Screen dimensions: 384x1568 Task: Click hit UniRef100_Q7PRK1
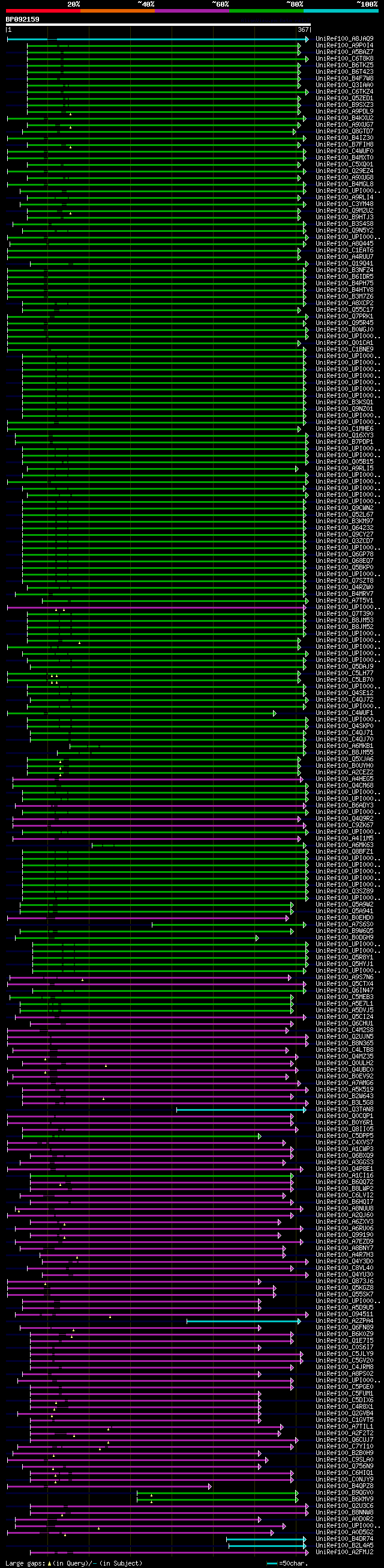click(344, 317)
